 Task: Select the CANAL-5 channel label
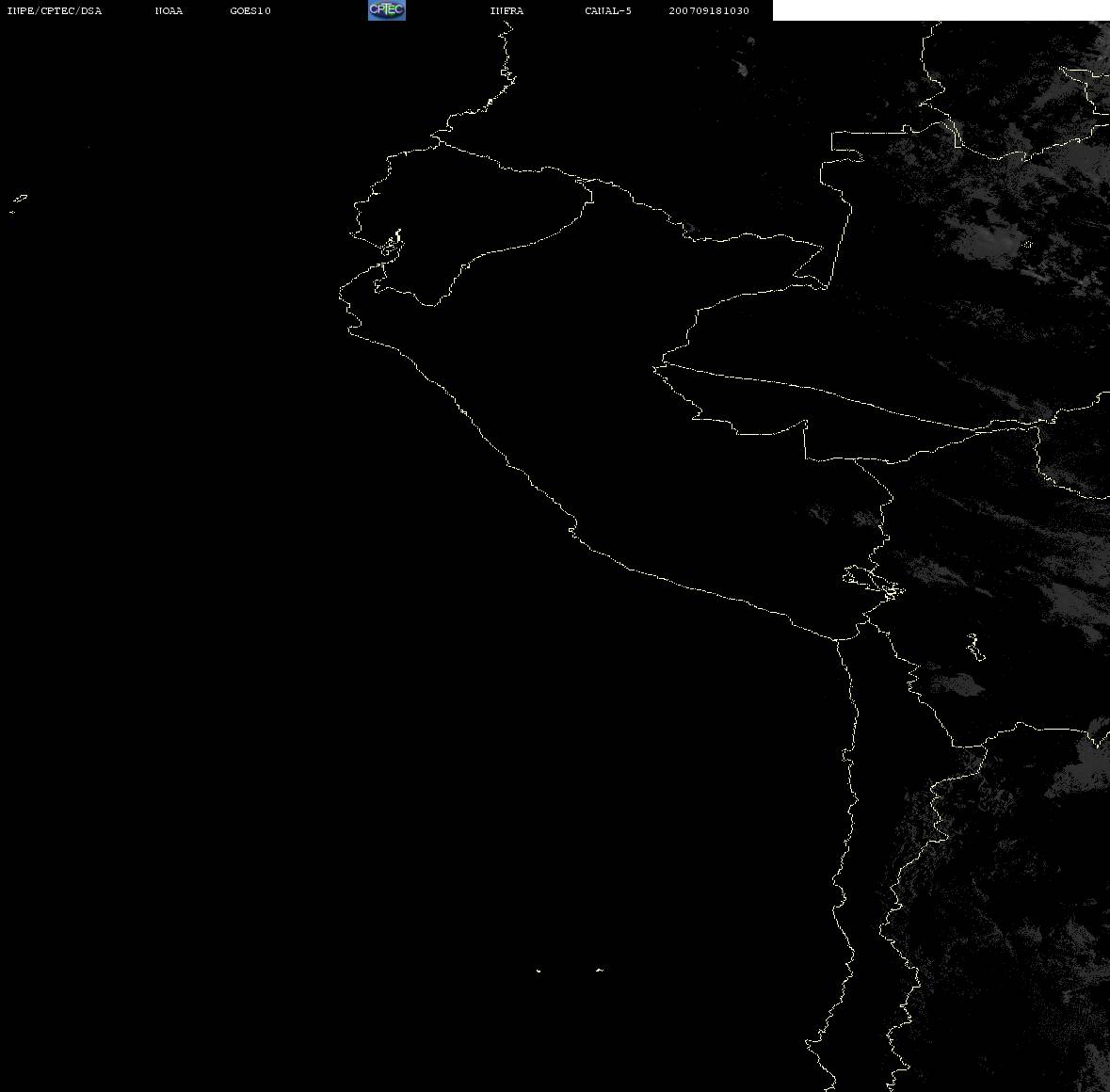pyautogui.click(x=608, y=10)
